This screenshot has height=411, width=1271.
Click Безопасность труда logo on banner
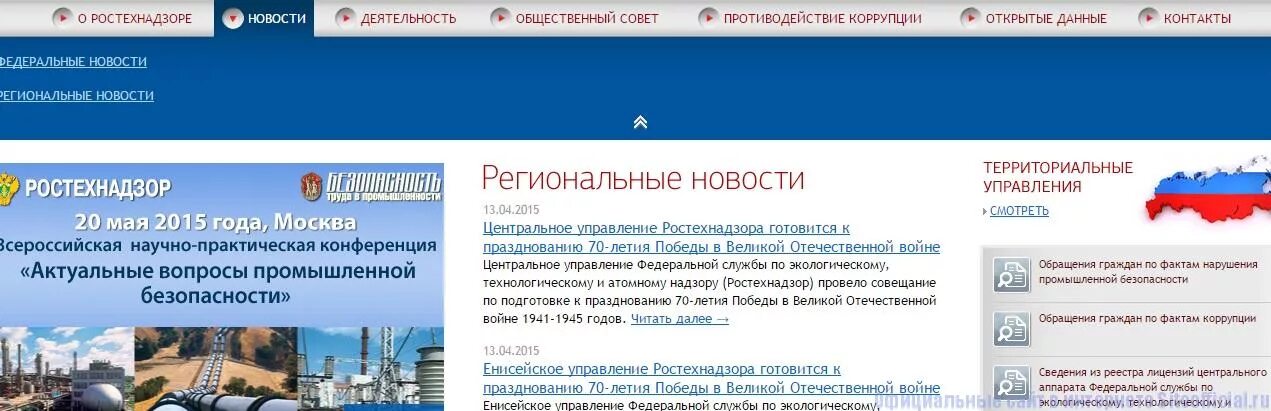click(370, 186)
